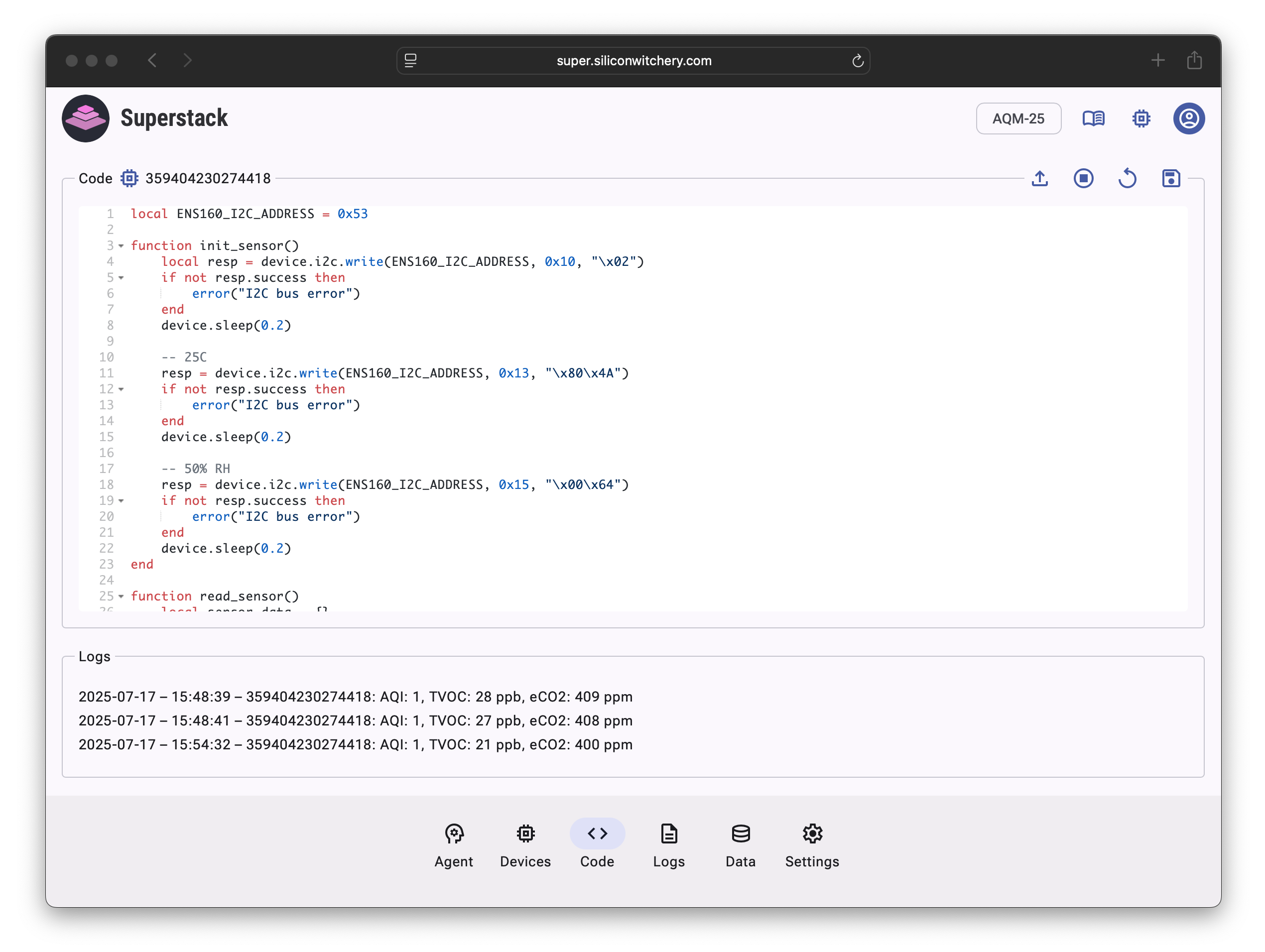Image resolution: width=1265 pixels, height=952 pixels.
Task: Click error("I2C bus error") on line 13
Action: click(x=275, y=405)
